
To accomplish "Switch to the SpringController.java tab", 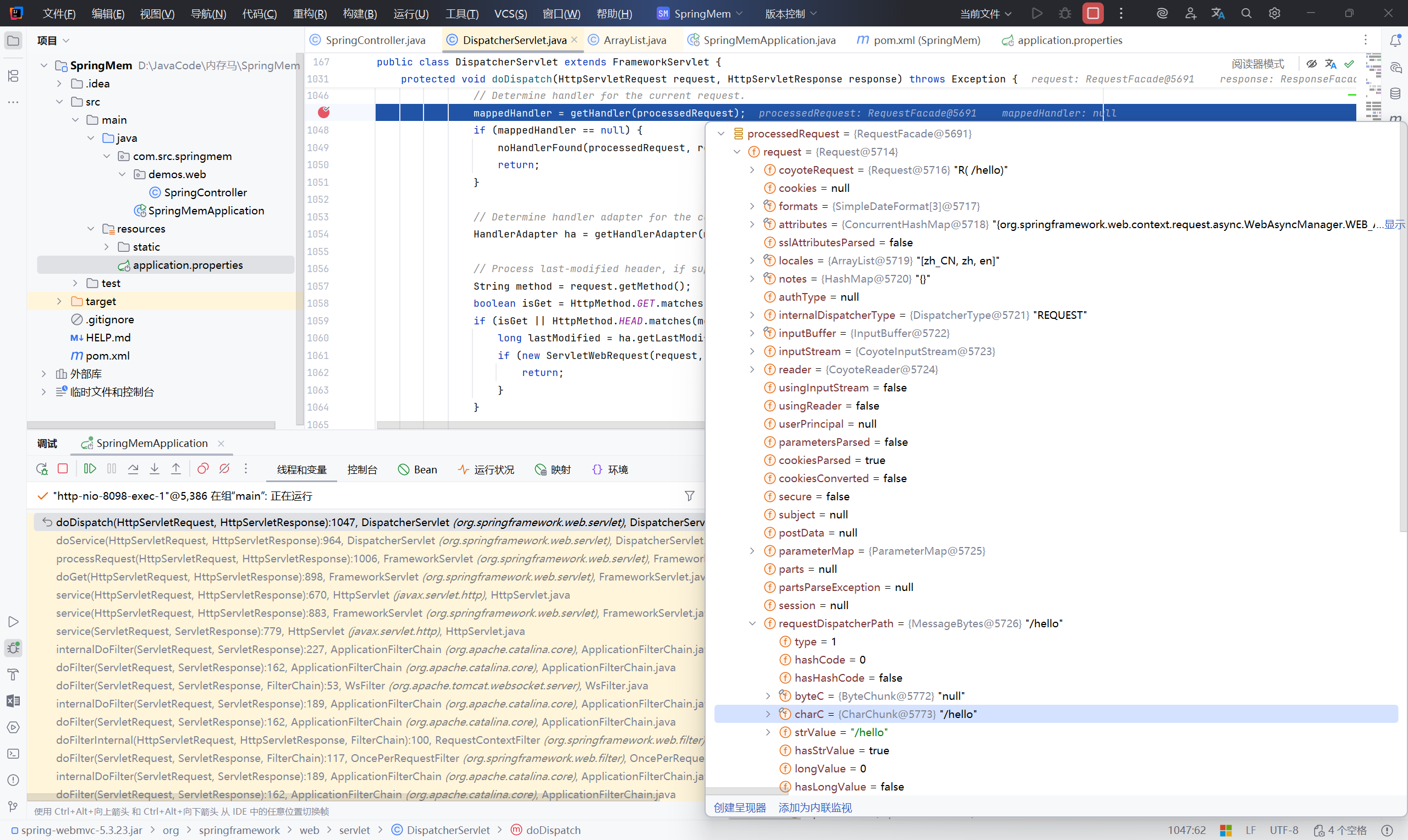I will (375, 40).
